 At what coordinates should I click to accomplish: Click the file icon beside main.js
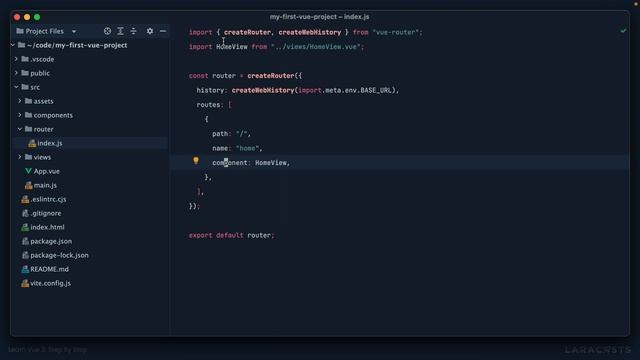coord(28,185)
